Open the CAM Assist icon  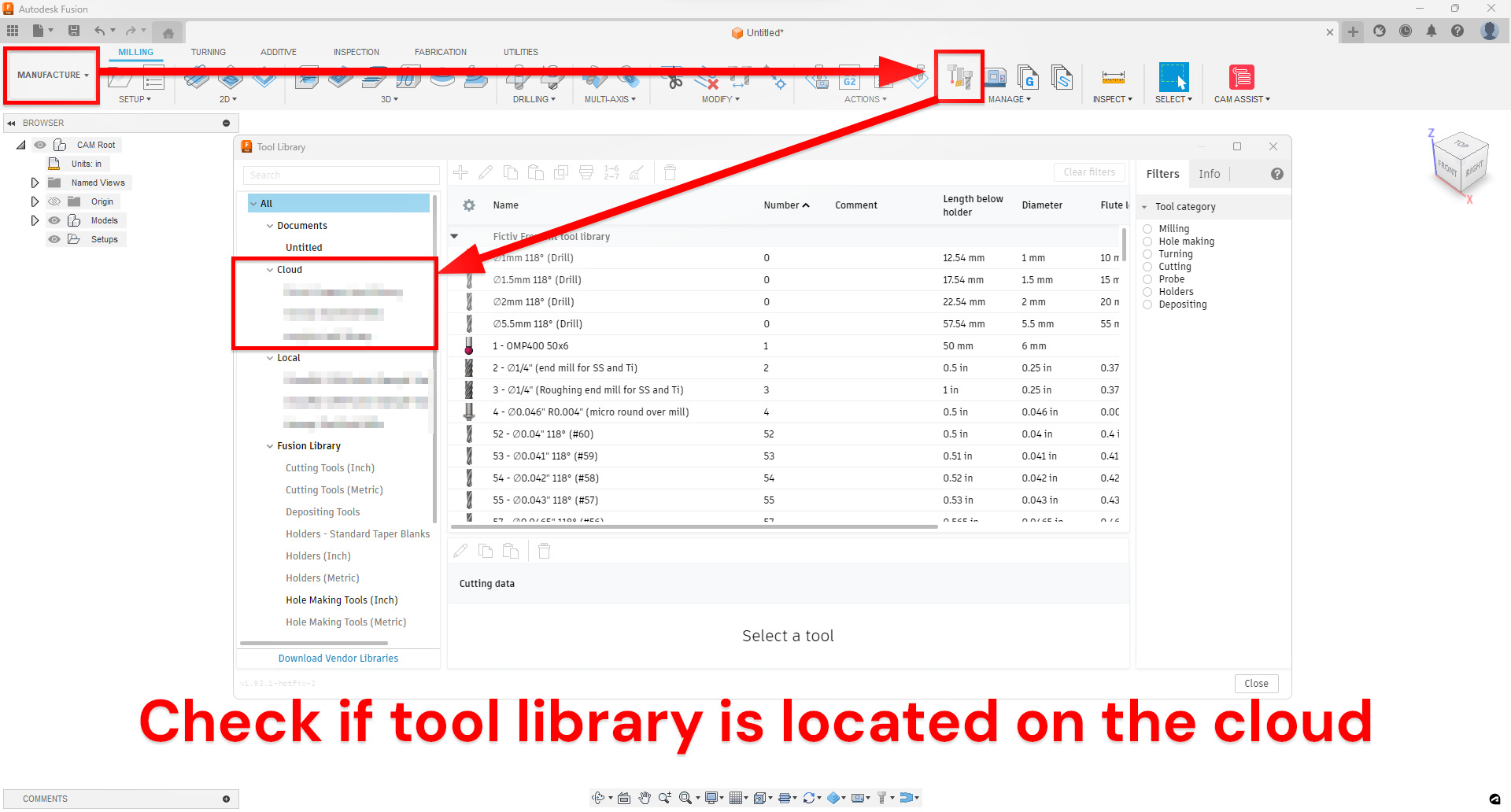[x=1241, y=77]
